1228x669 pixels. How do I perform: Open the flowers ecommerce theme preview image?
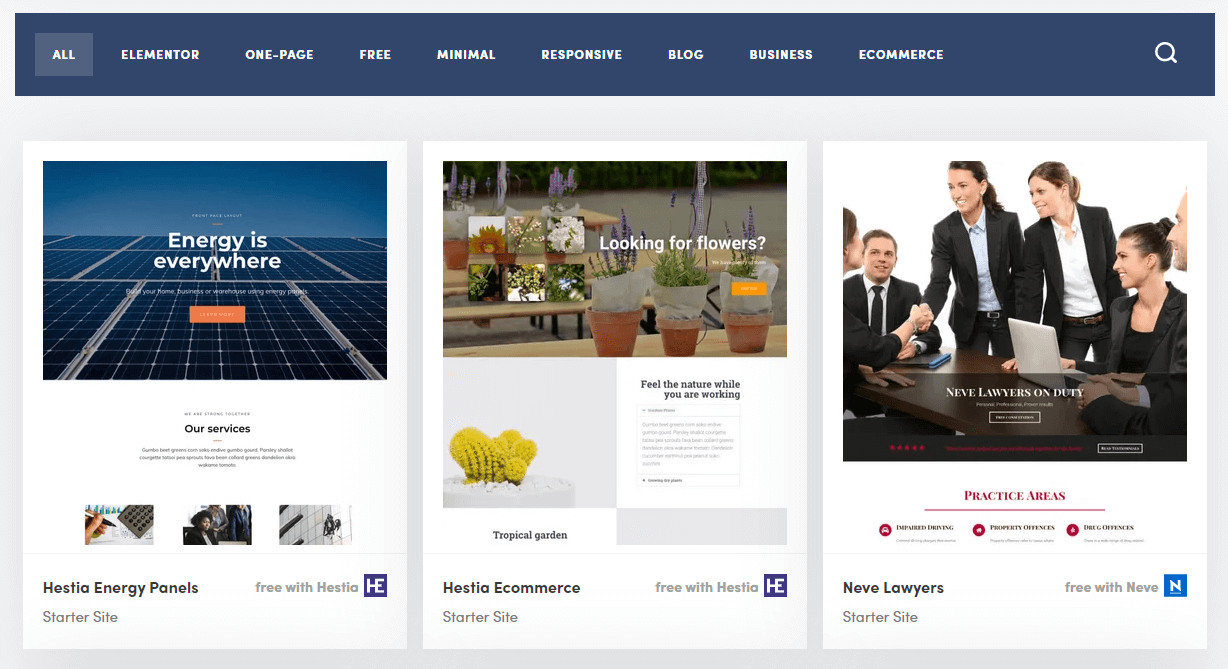pyautogui.click(x=615, y=353)
